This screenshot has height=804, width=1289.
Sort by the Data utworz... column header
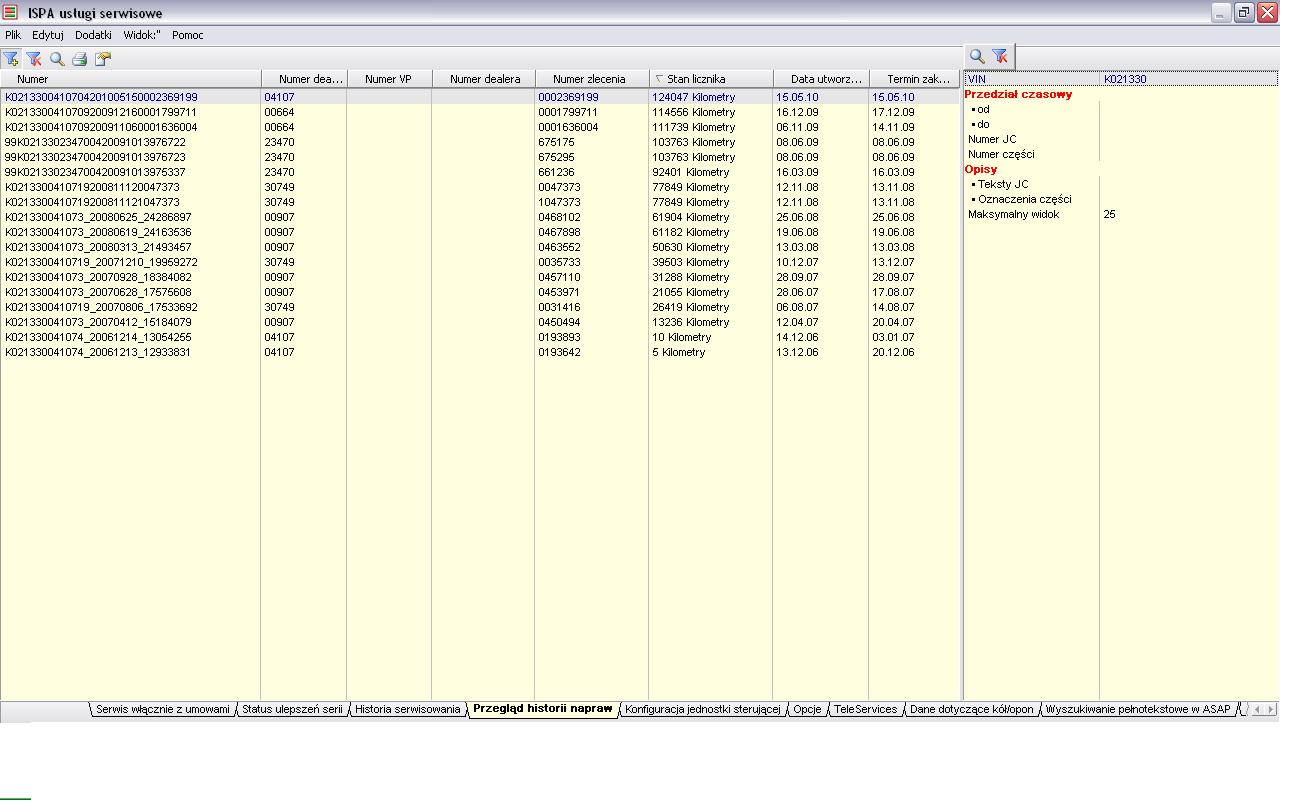[x=821, y=79]
